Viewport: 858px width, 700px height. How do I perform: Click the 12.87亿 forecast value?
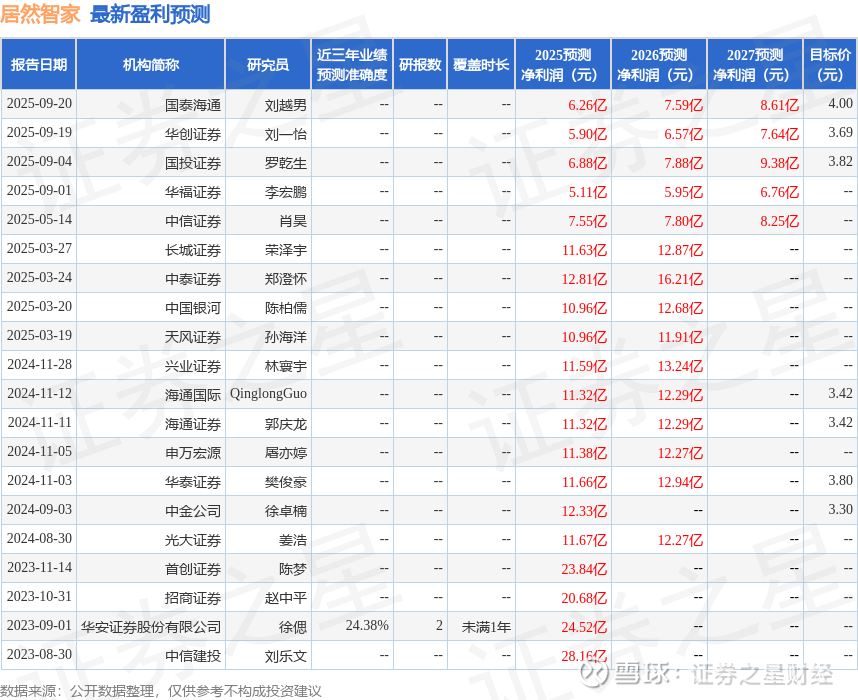(x=680, y=250)
